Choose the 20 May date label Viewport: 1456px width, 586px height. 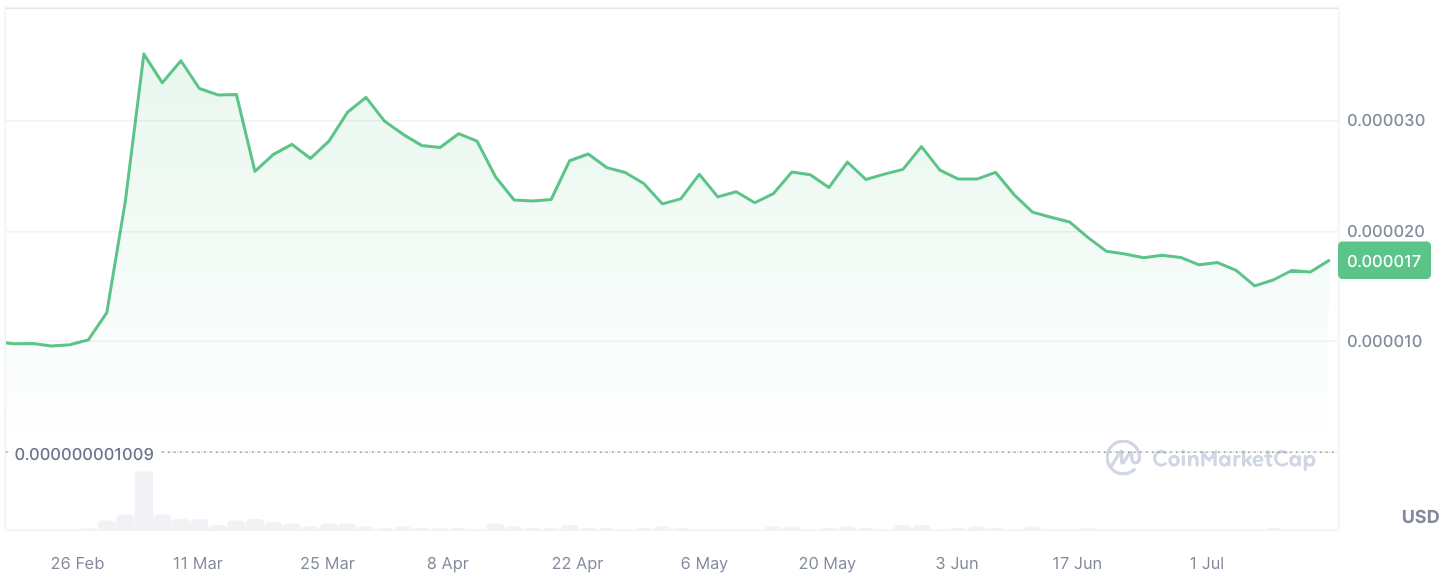(x=828, y=564)
